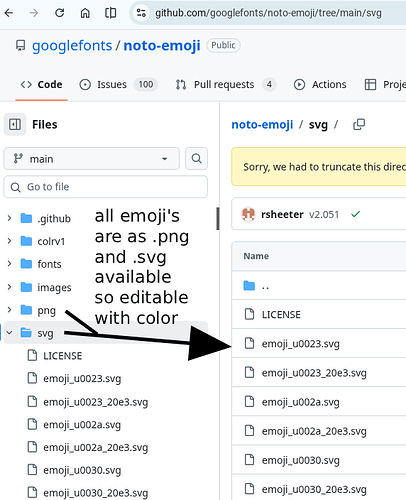Open the Actions tab

click(x=320, y=85)
